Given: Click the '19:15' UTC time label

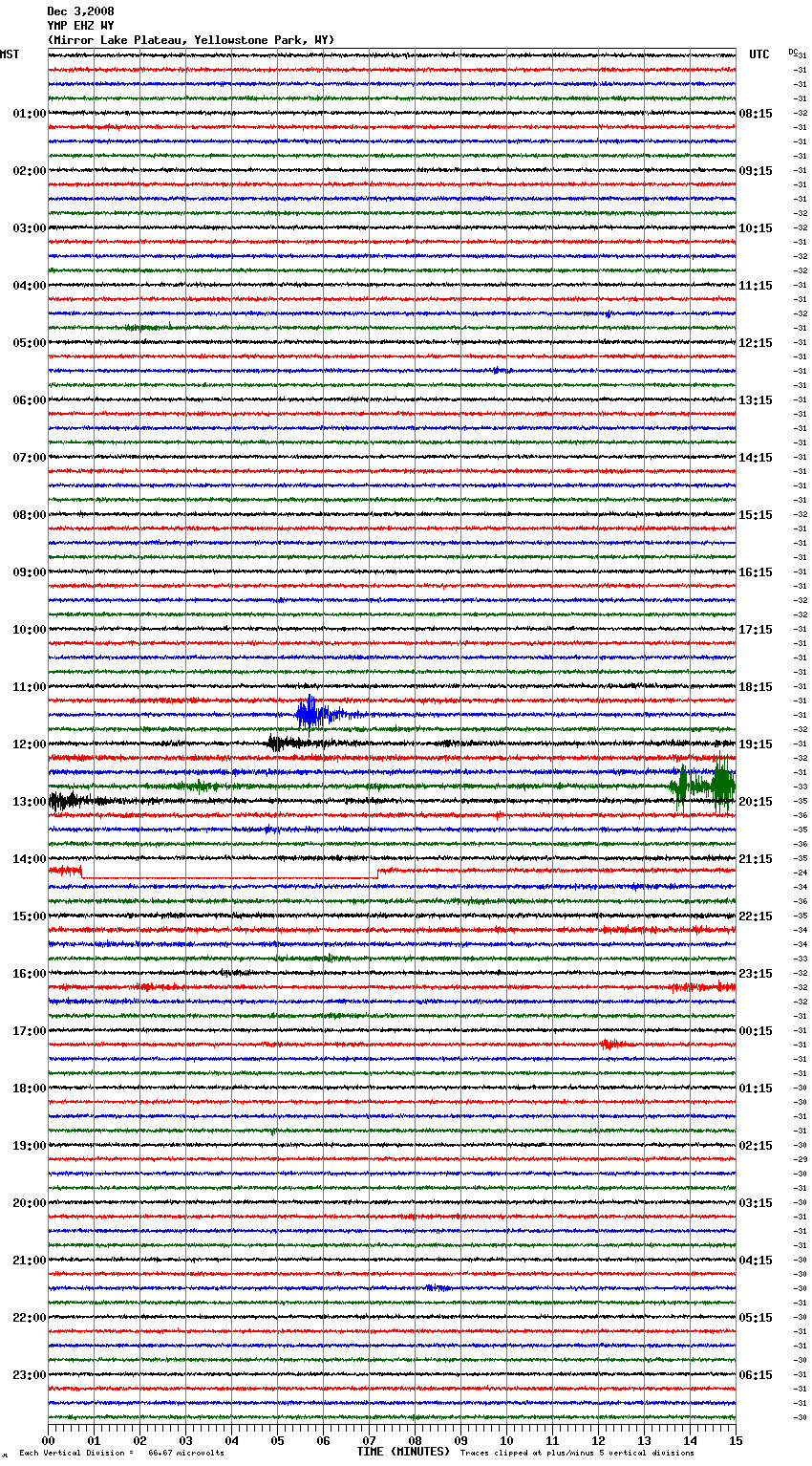Looking at the screenshot, I should tap(756, 744).
